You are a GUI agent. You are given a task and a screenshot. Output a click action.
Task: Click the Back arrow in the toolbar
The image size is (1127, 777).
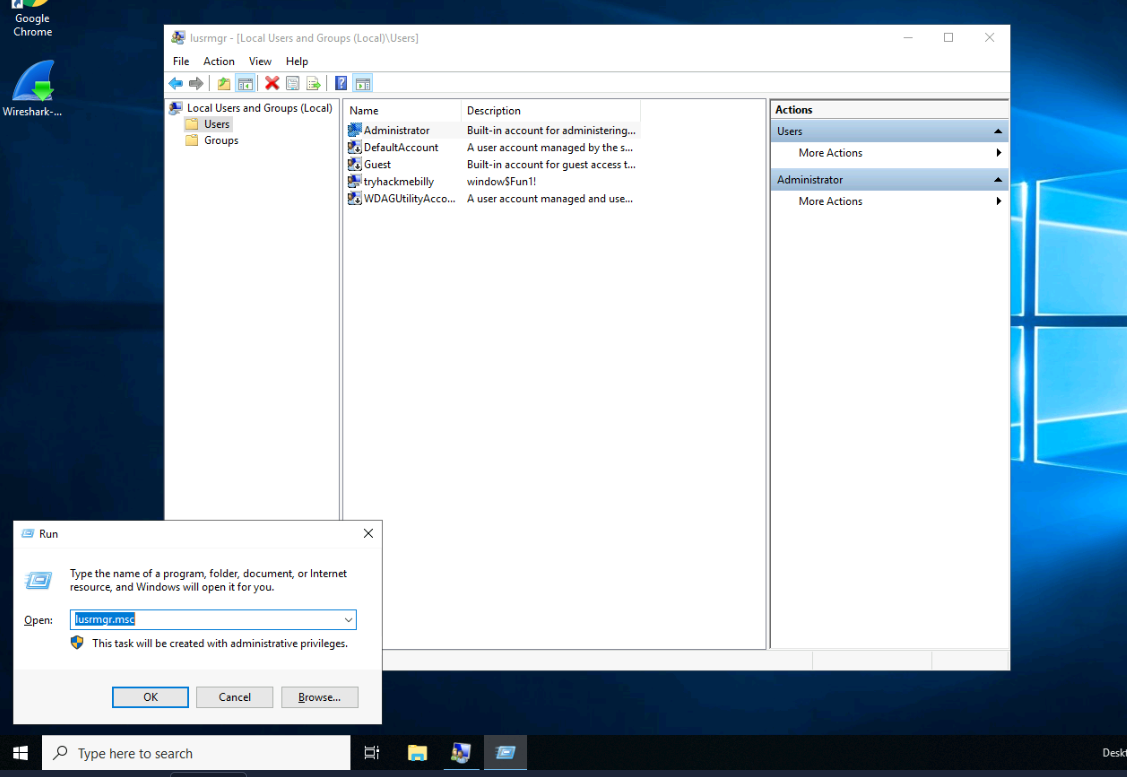coord(176,84)
